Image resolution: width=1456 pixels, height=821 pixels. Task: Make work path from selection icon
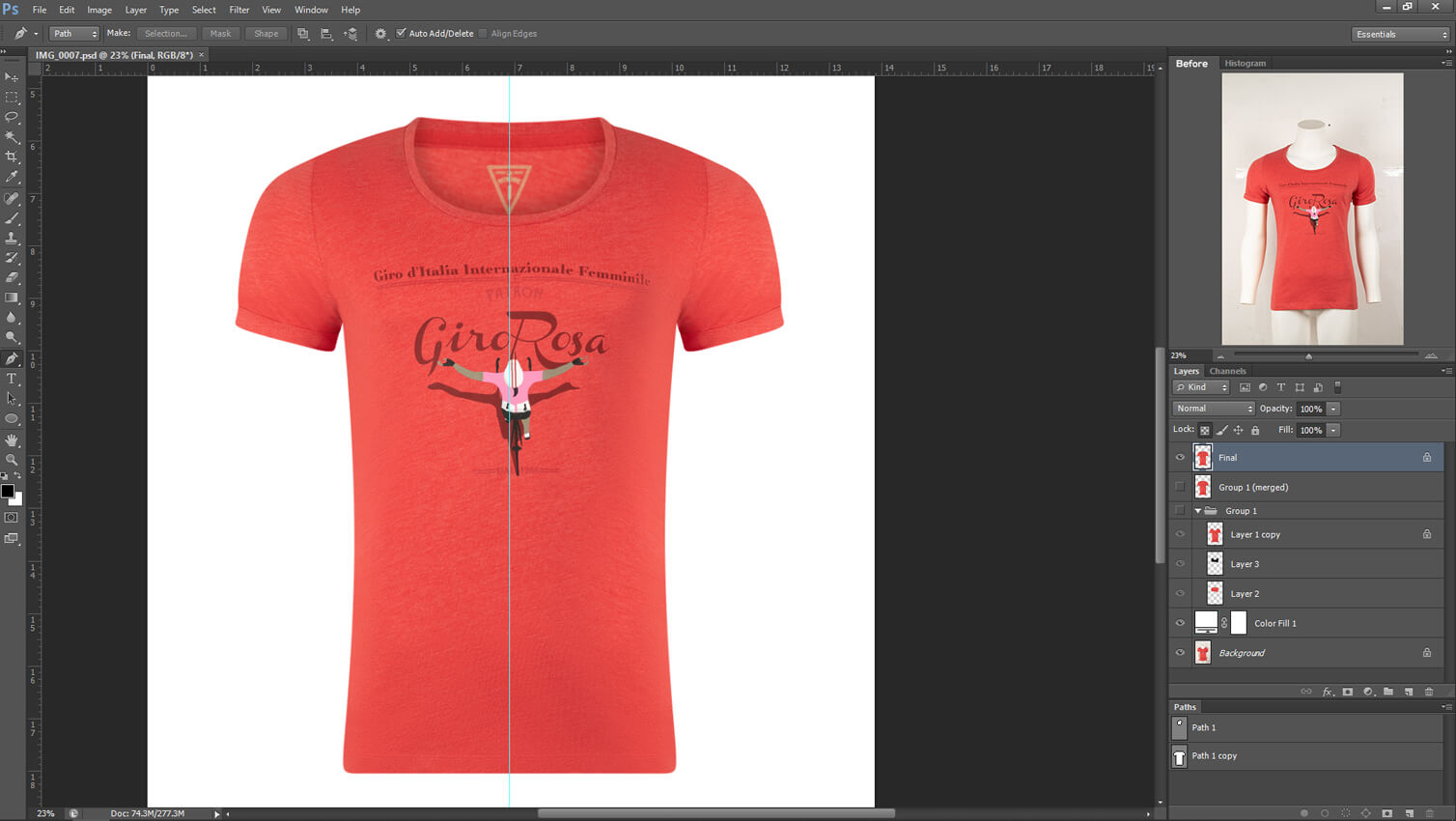click(x=1366, y=813)
